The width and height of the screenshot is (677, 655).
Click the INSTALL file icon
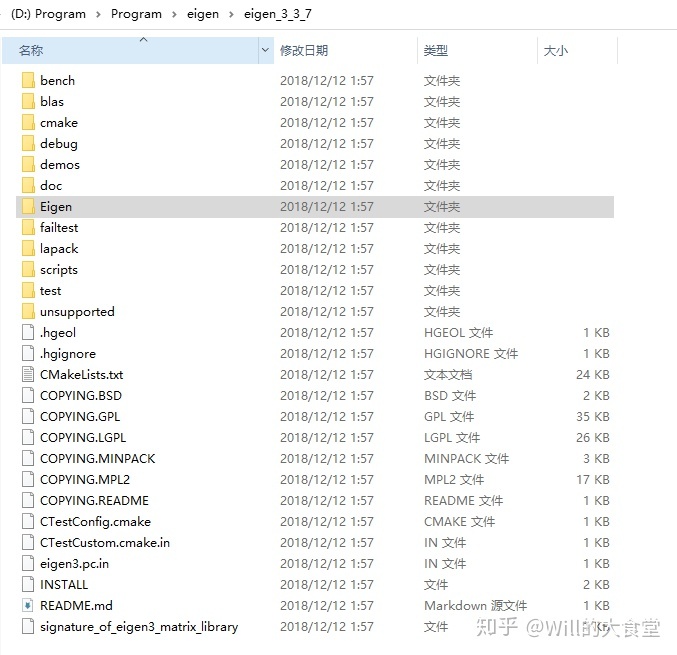point(28,585)
